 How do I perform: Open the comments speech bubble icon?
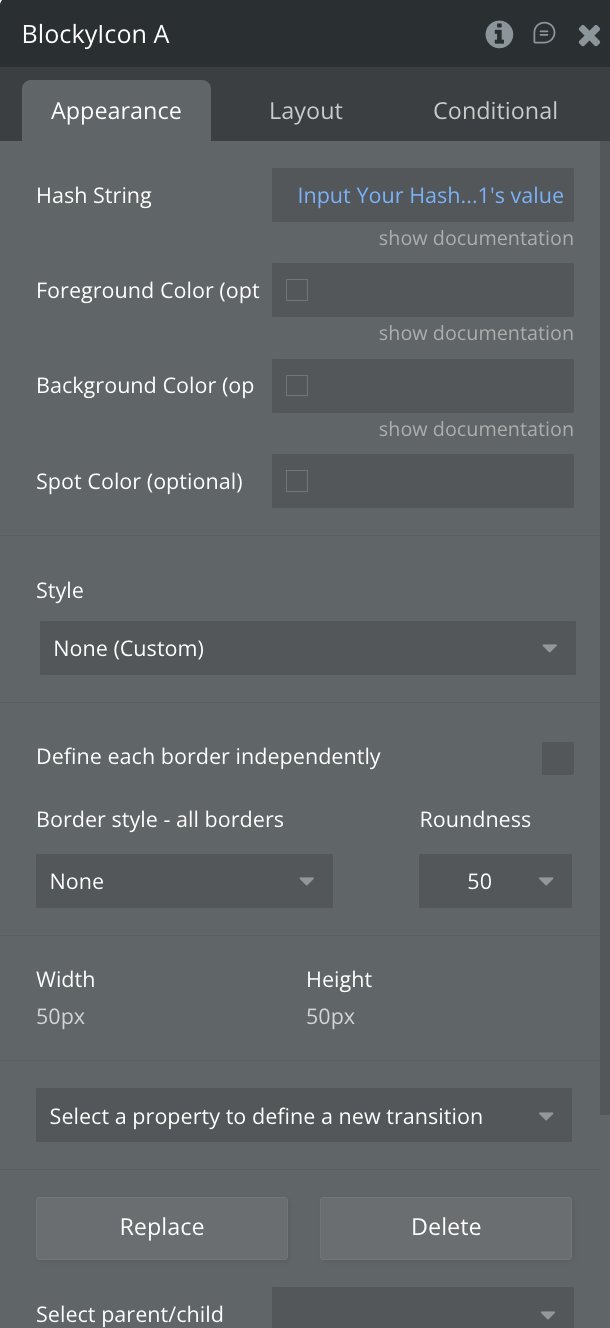(544, 35)
